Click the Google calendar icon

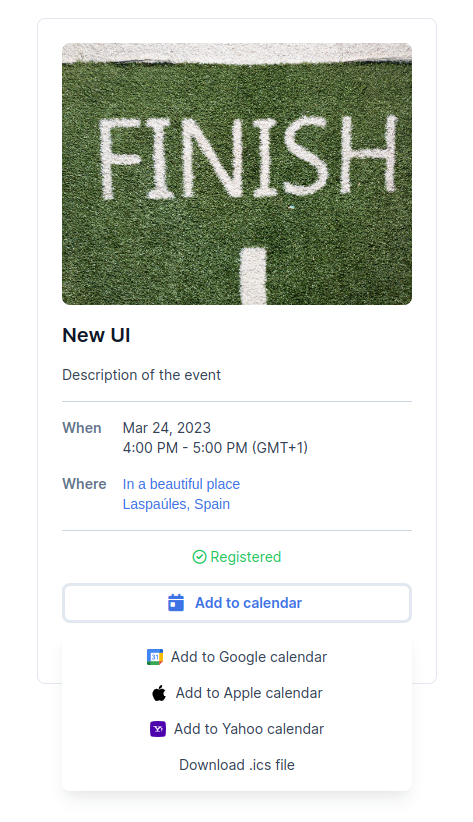pos(155,657)
